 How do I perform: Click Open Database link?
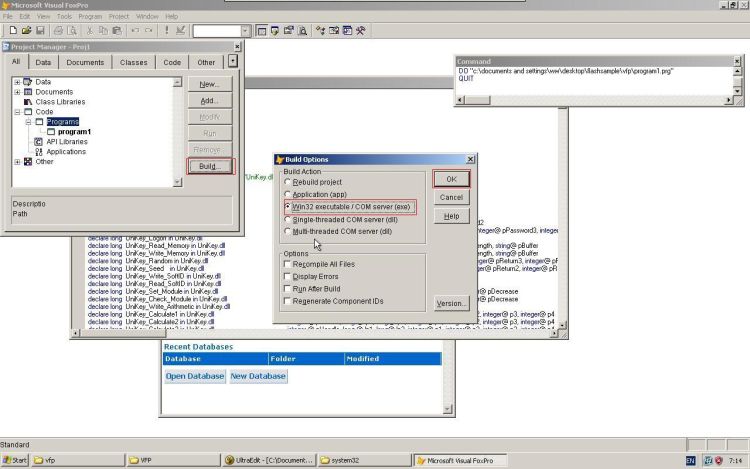coord(195,376)
